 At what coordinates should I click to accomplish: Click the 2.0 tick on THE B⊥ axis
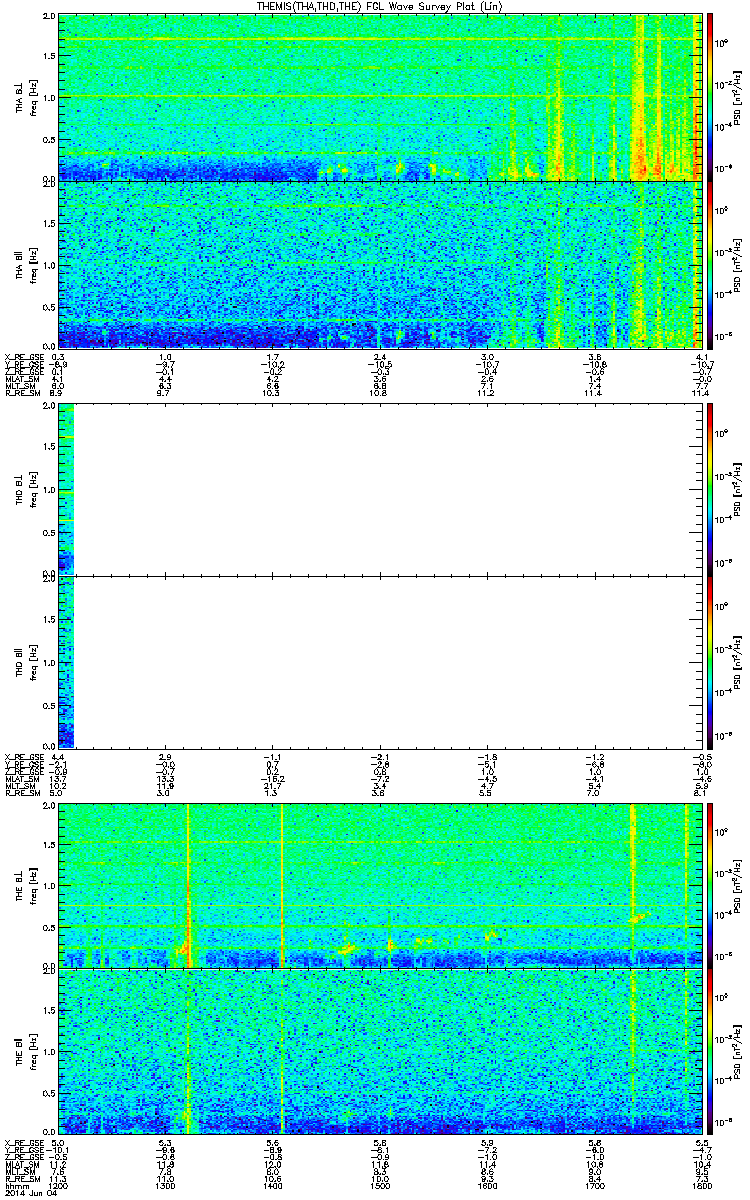pos(49,806)
